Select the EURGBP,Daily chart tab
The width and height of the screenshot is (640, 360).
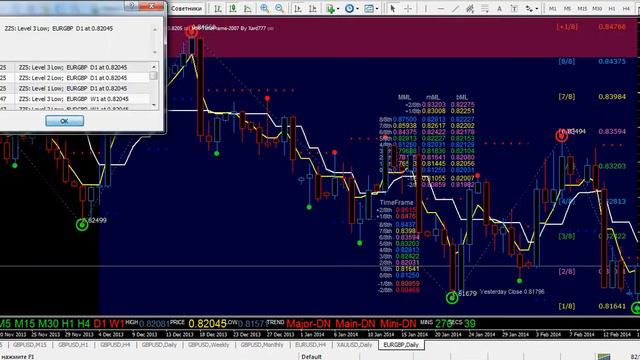point(401,345)
